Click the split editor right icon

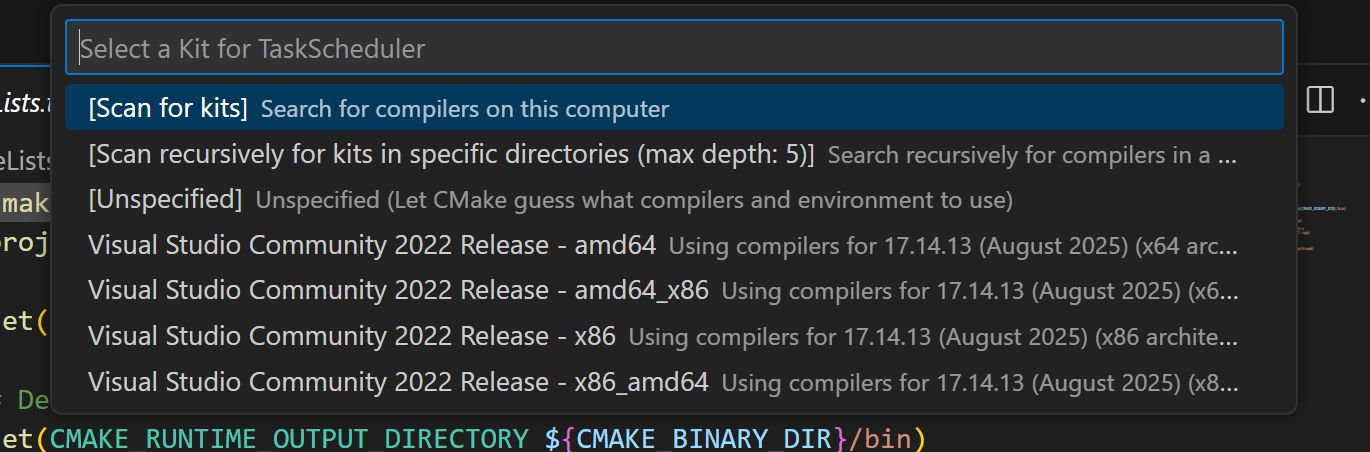(1320, 100)
